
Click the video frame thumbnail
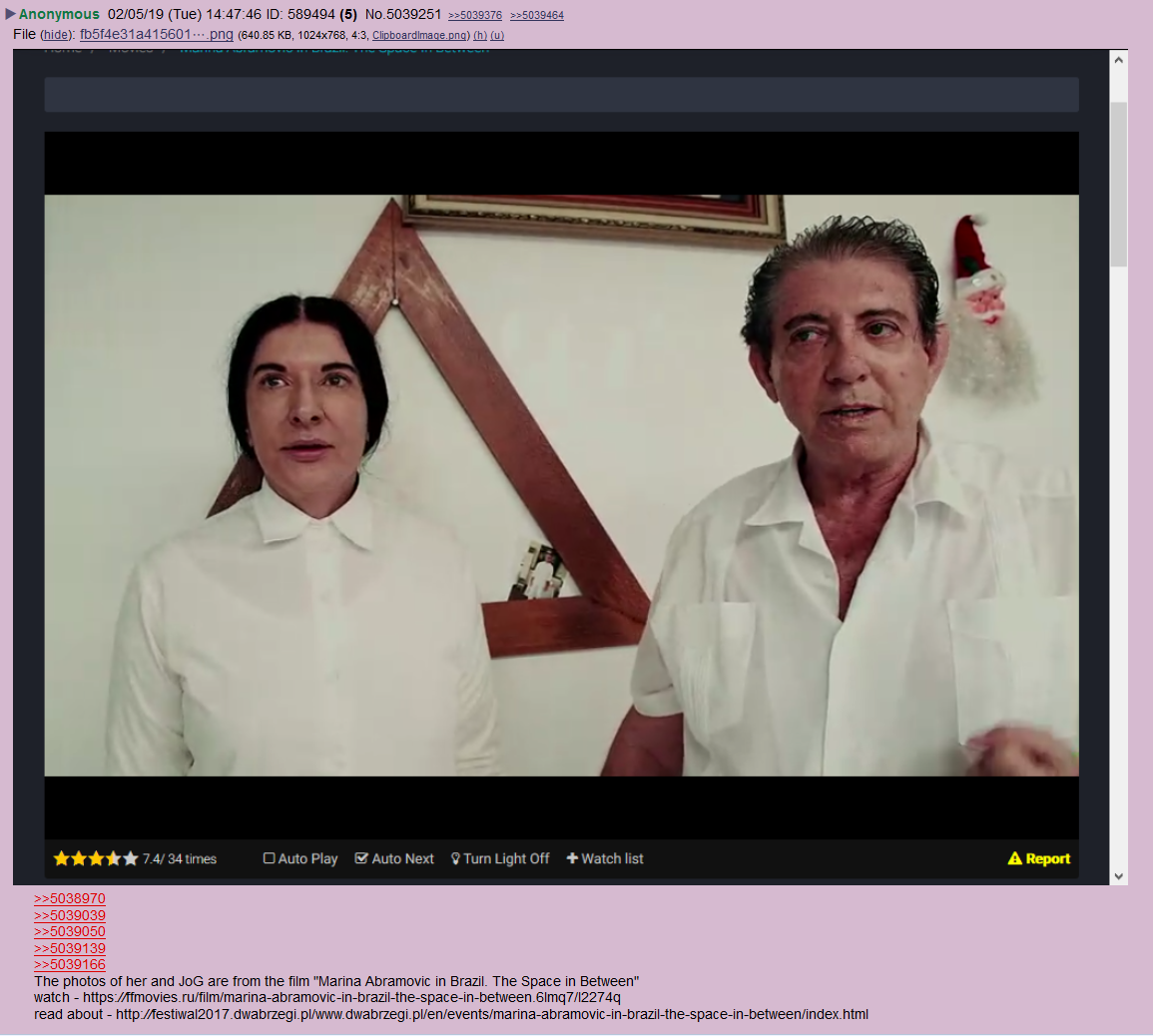(561, 485)
